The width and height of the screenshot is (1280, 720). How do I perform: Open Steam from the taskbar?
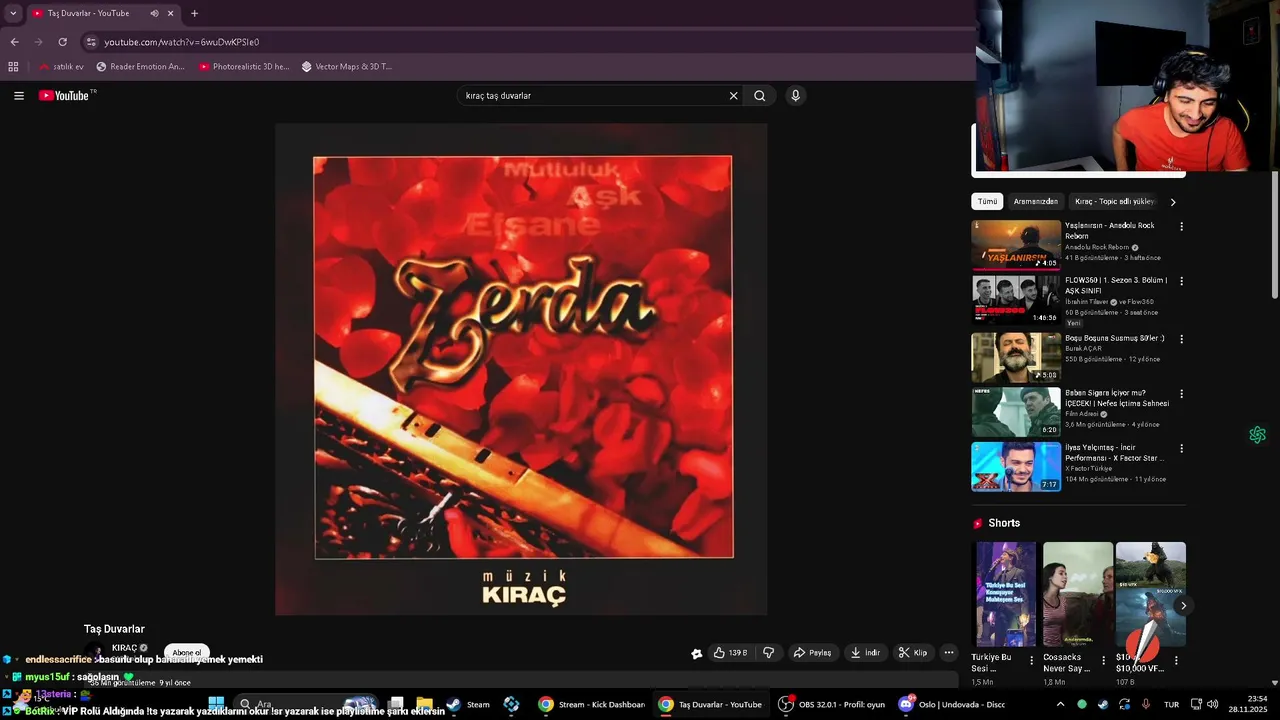coord(469,704)
